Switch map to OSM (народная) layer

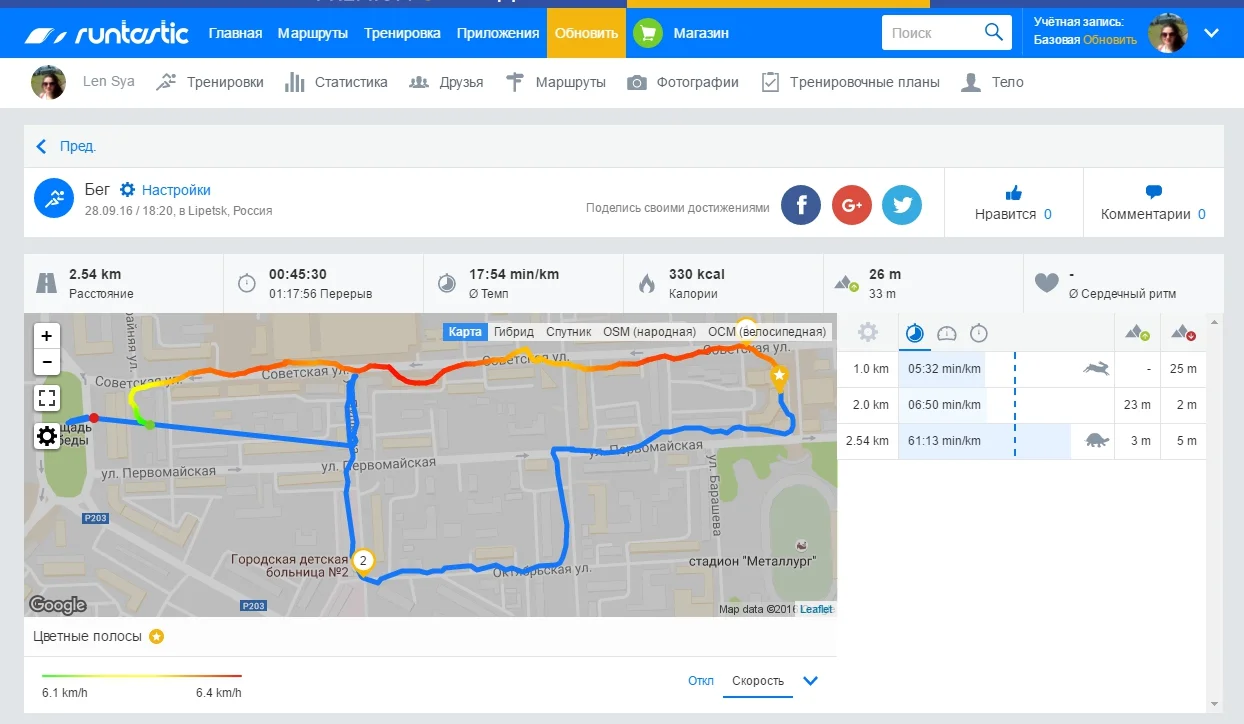click(649, 332)
